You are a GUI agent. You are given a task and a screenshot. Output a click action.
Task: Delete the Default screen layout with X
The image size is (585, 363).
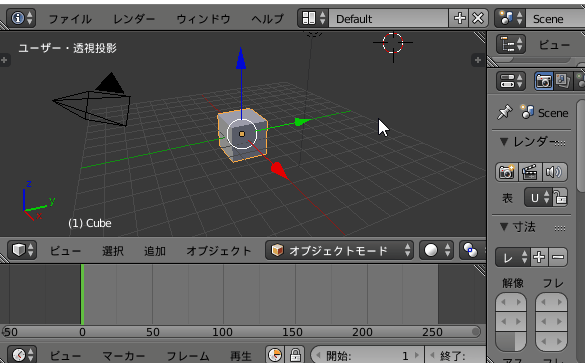(478, 18)
